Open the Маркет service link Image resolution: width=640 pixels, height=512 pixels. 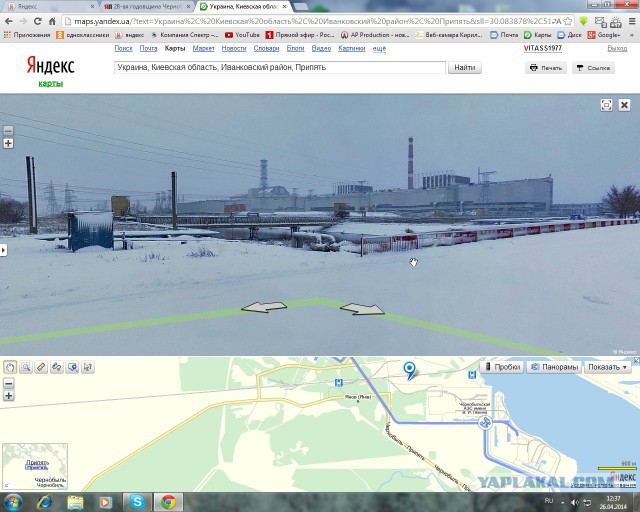(203, 48)
